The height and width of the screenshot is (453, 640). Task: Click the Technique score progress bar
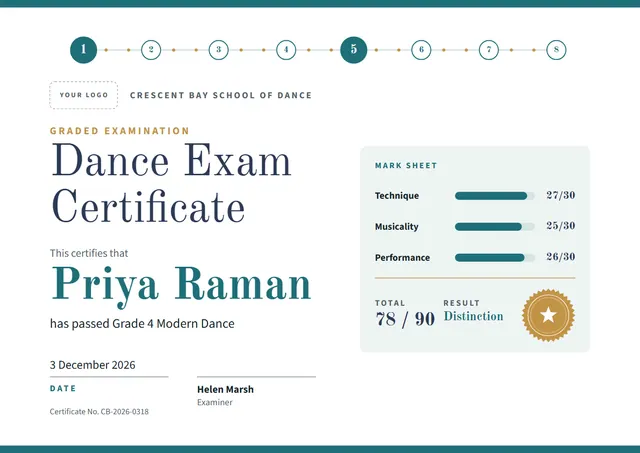point(495,196)
